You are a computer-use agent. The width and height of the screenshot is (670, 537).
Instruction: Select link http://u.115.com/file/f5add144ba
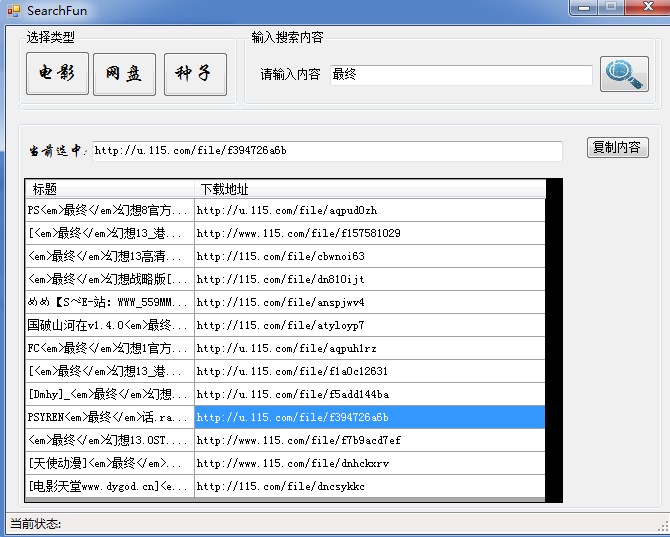(x=370, y=394)
